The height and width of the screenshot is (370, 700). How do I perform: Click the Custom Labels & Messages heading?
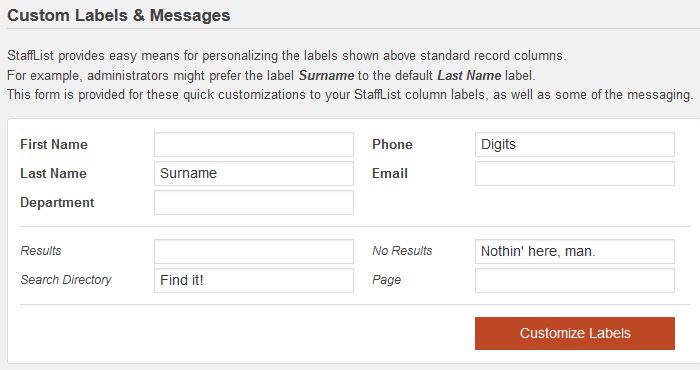pos(119,15)
